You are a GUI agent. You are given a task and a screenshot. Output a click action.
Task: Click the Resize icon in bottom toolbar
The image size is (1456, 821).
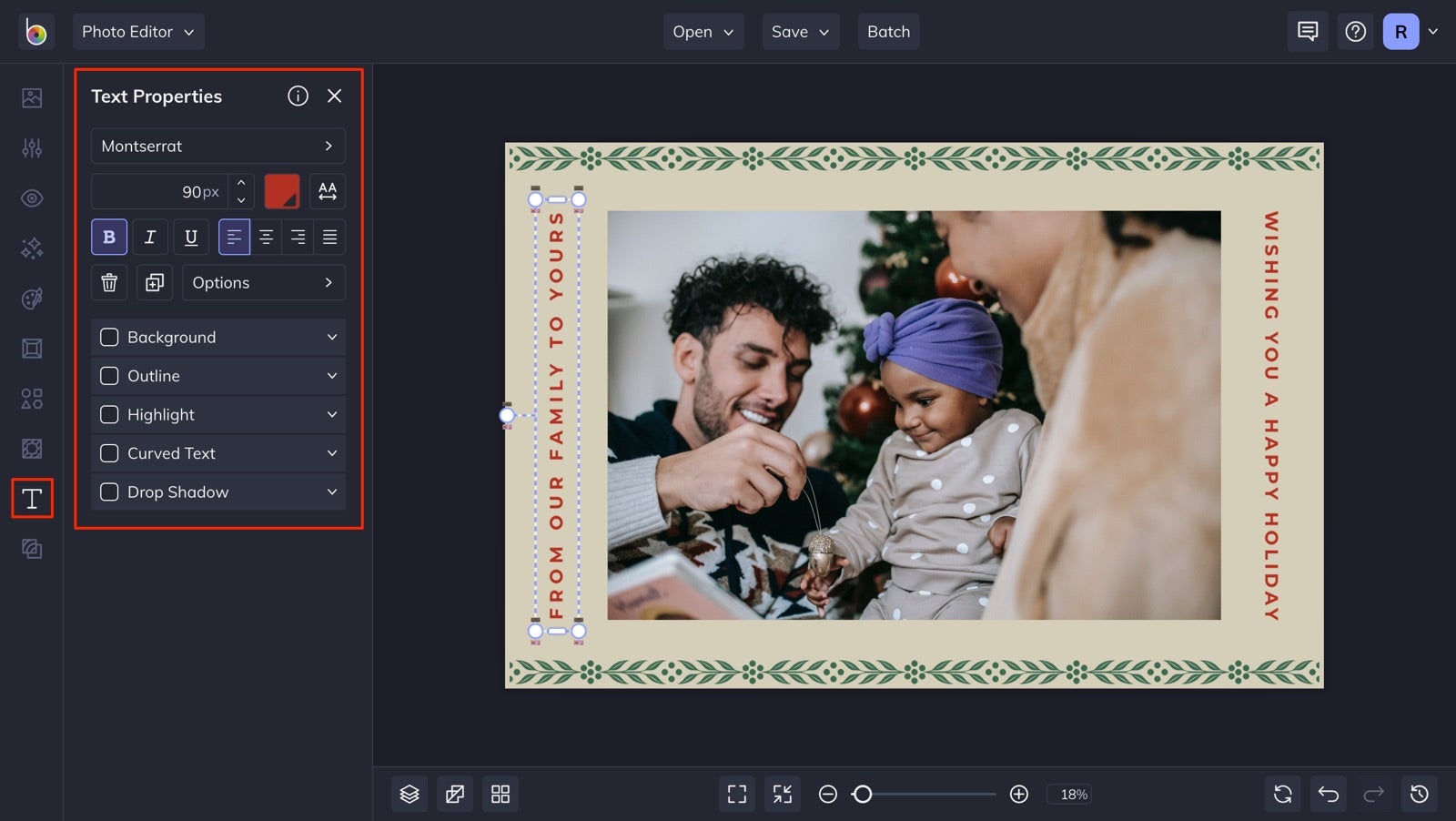click(455, 793)
